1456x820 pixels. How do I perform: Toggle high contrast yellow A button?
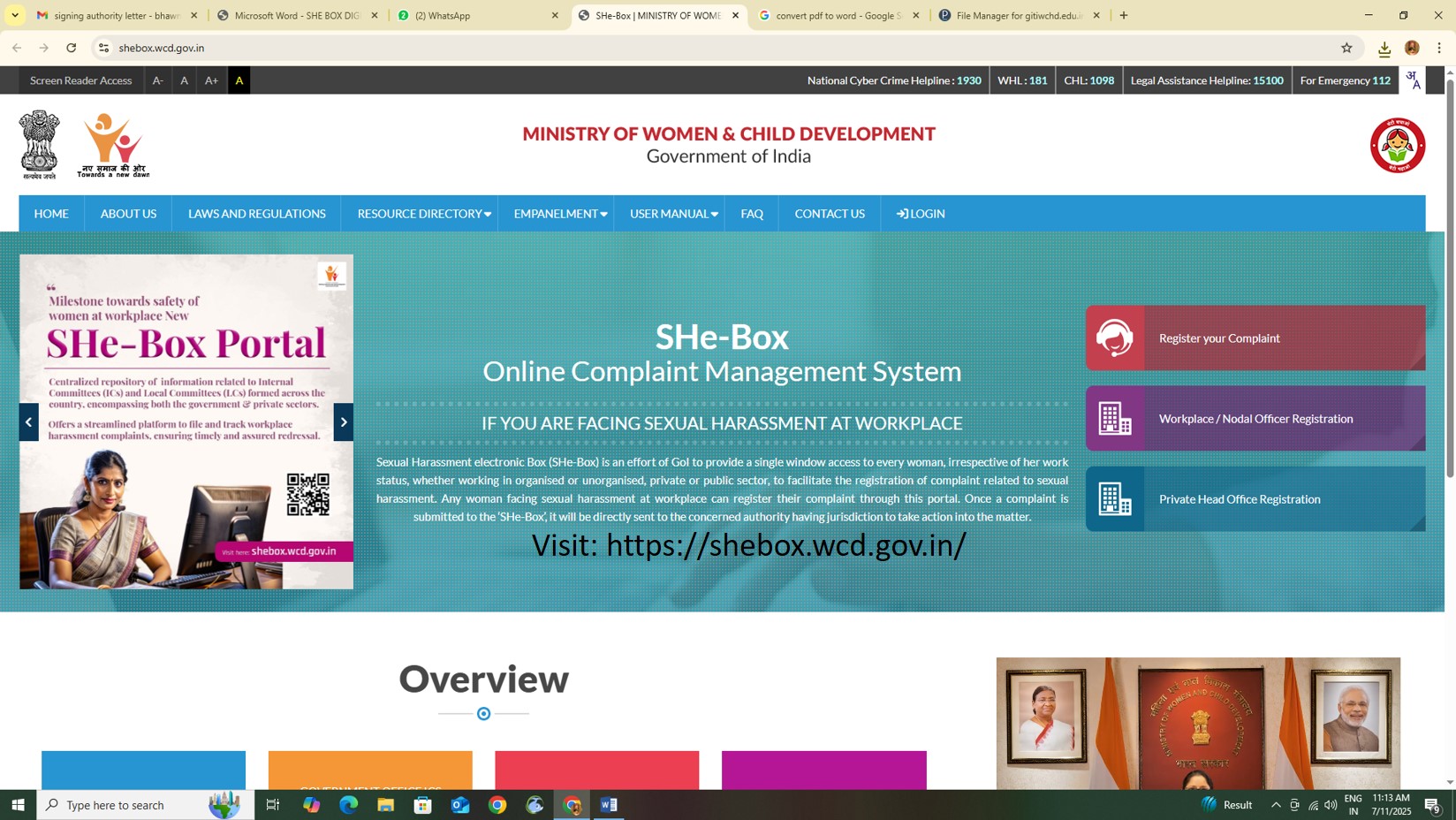pos(239,80)
